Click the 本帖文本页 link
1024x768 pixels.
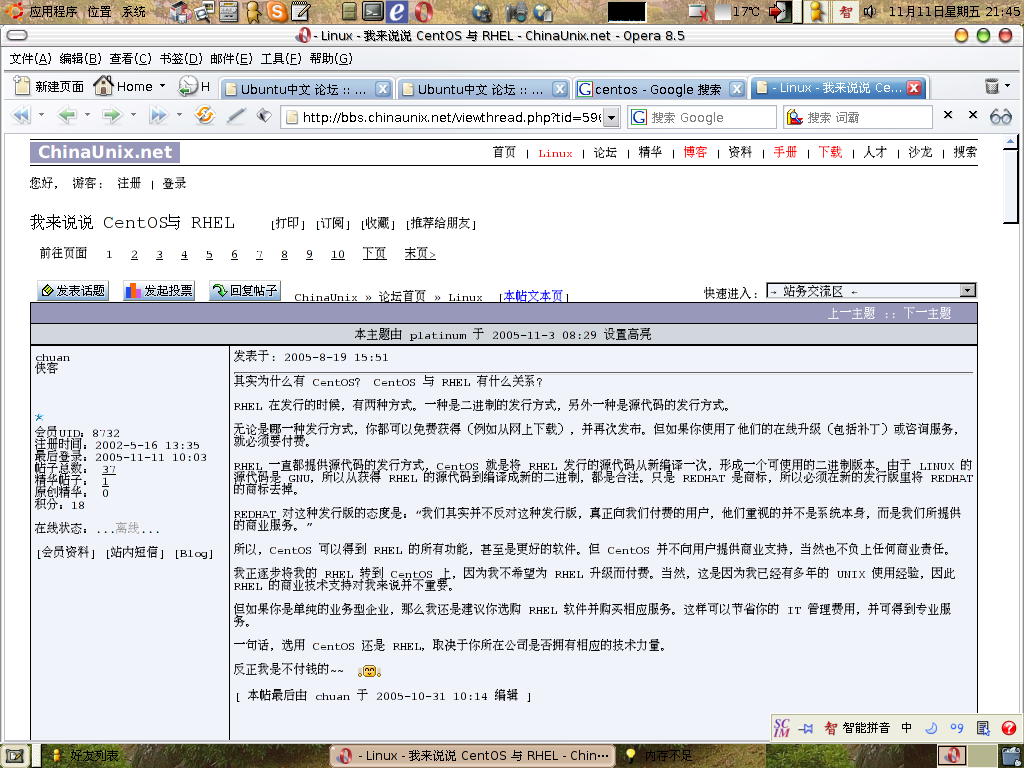pyautogui.click(x=534, y=296)
